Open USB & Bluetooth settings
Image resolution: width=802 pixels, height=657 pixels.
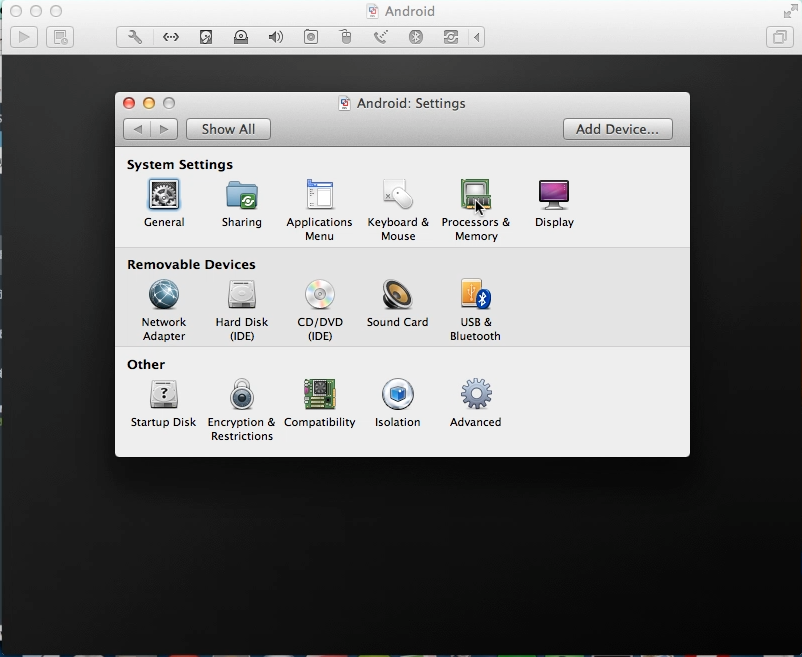click(x=475, y=310)
